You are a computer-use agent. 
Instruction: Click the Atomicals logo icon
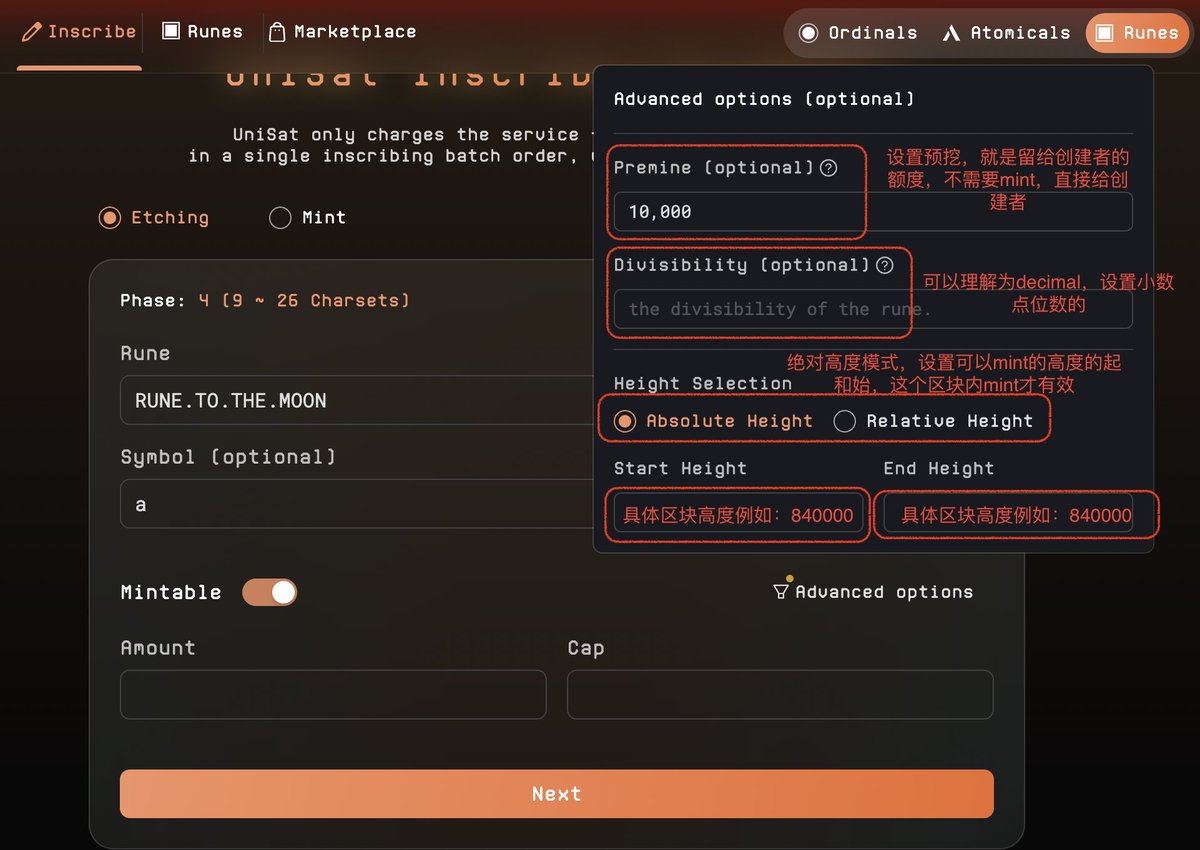(x=951, y=33)
